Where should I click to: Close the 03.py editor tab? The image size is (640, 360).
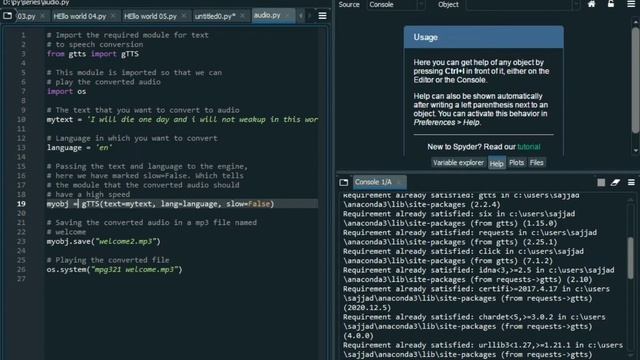[42, 16]
